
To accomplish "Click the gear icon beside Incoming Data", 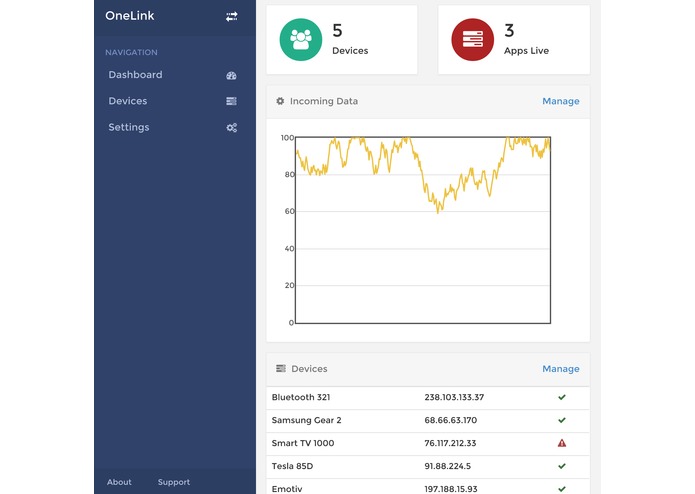I will [280, 101].
